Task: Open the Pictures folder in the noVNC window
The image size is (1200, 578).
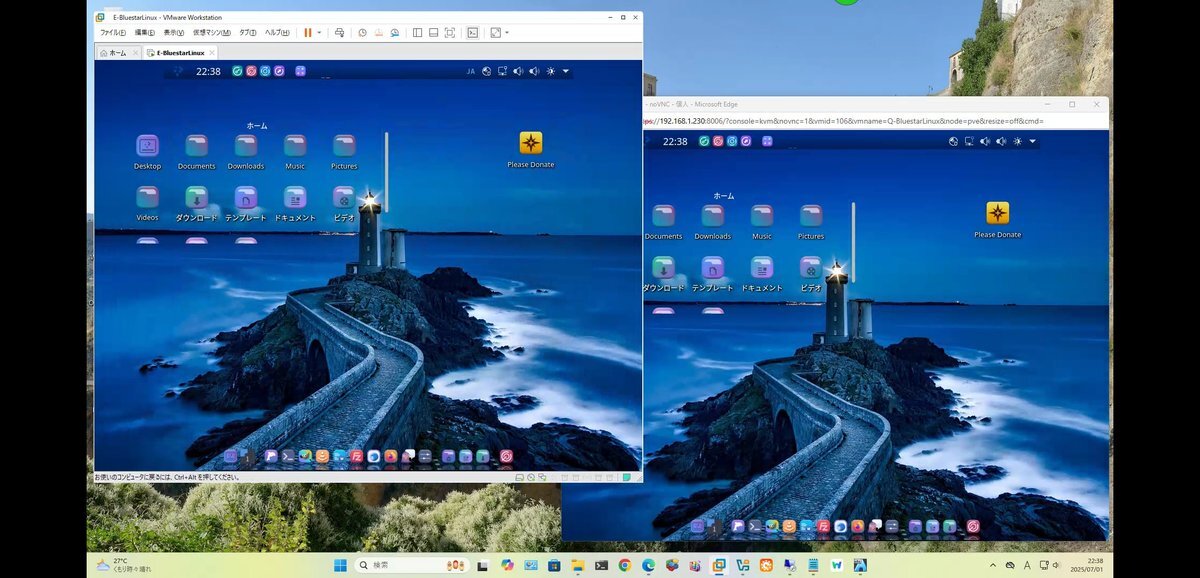Action: tap(811, 222)
